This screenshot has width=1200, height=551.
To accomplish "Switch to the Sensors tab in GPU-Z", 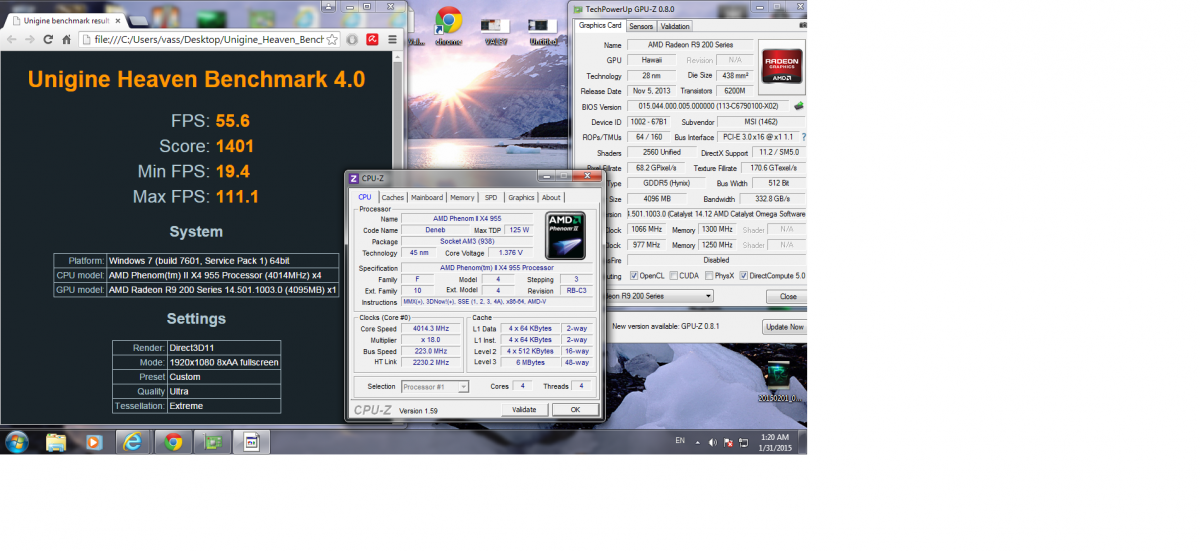I will 641,26.
